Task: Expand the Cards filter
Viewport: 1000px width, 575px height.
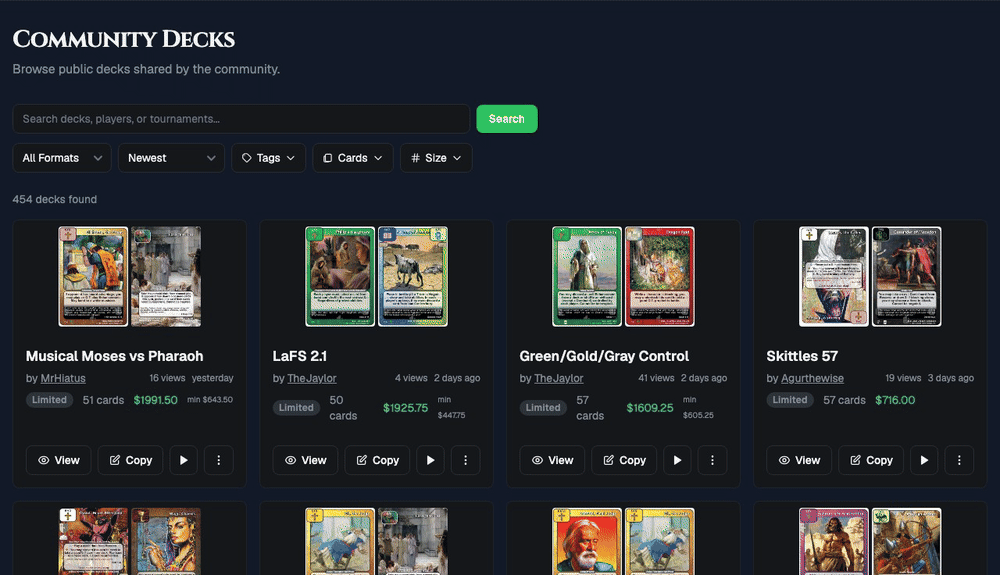Action: click(353, 158)
